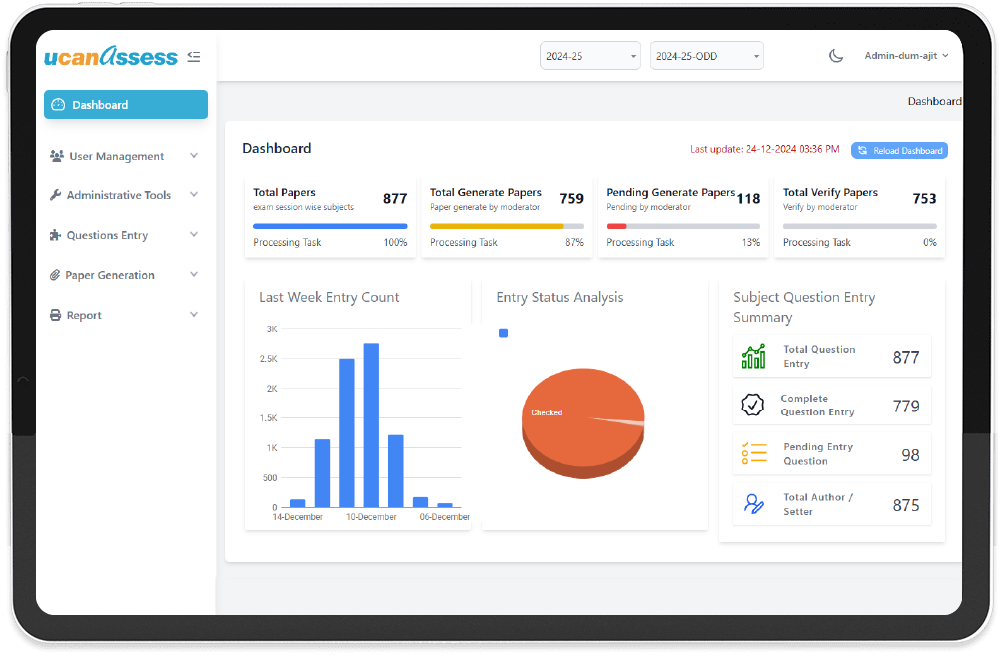Viewport: 1002px width, 657px height.
Task: Click the Questions Entry puzzle icon
Action: click(x=56, y=235)
